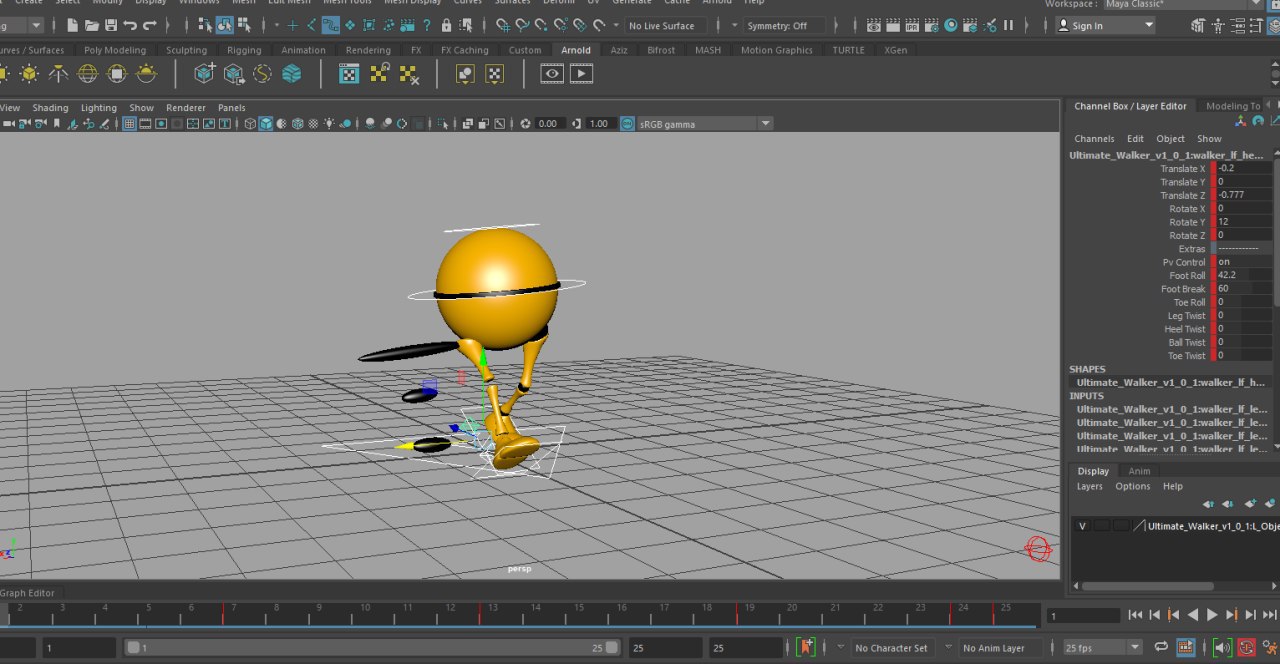
Task: Toggle viewport grid display
Action: click(129, 123)
